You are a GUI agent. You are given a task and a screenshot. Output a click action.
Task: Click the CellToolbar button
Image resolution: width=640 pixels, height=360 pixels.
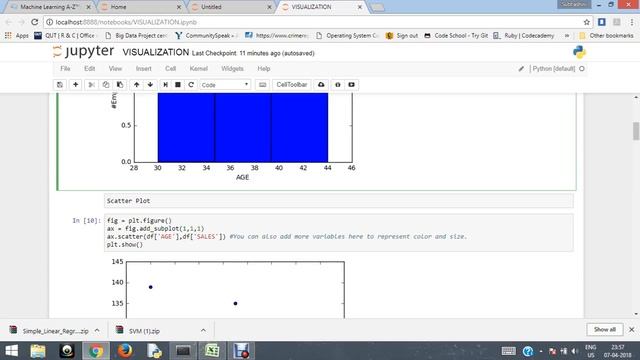[291, 84]
